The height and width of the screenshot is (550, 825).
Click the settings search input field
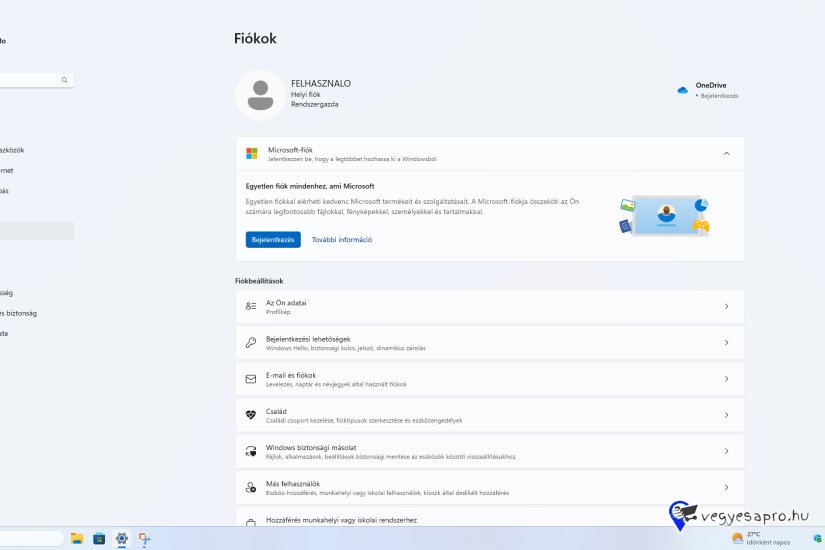(x=30, y=80)
